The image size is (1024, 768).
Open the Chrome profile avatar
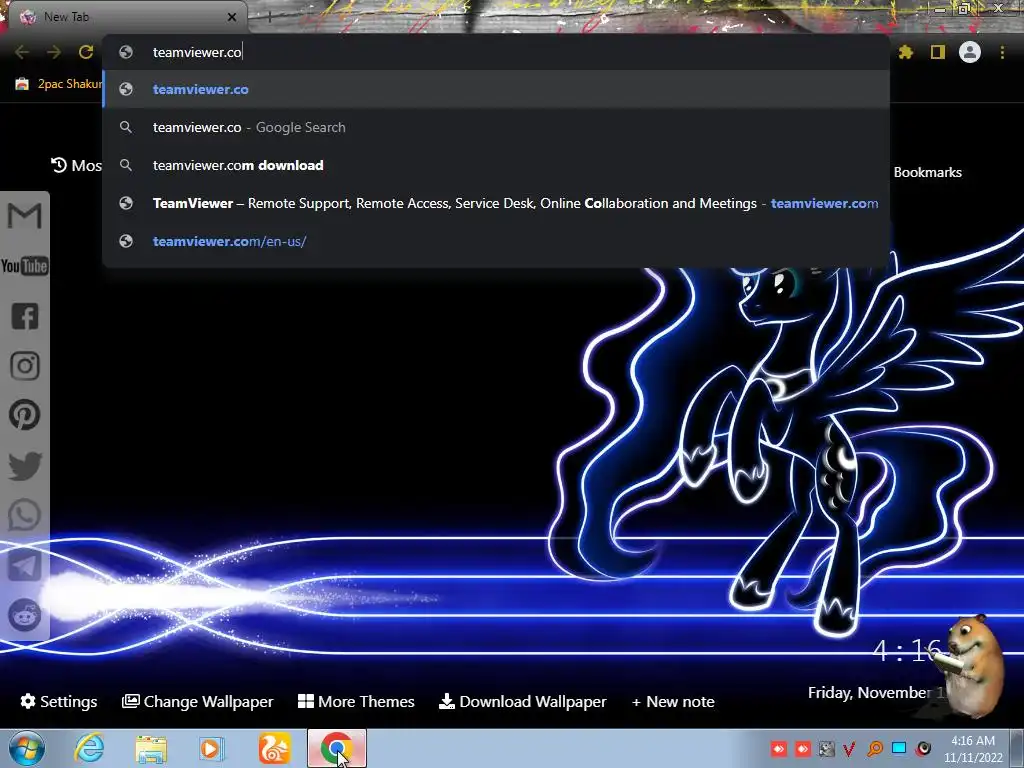970,52
